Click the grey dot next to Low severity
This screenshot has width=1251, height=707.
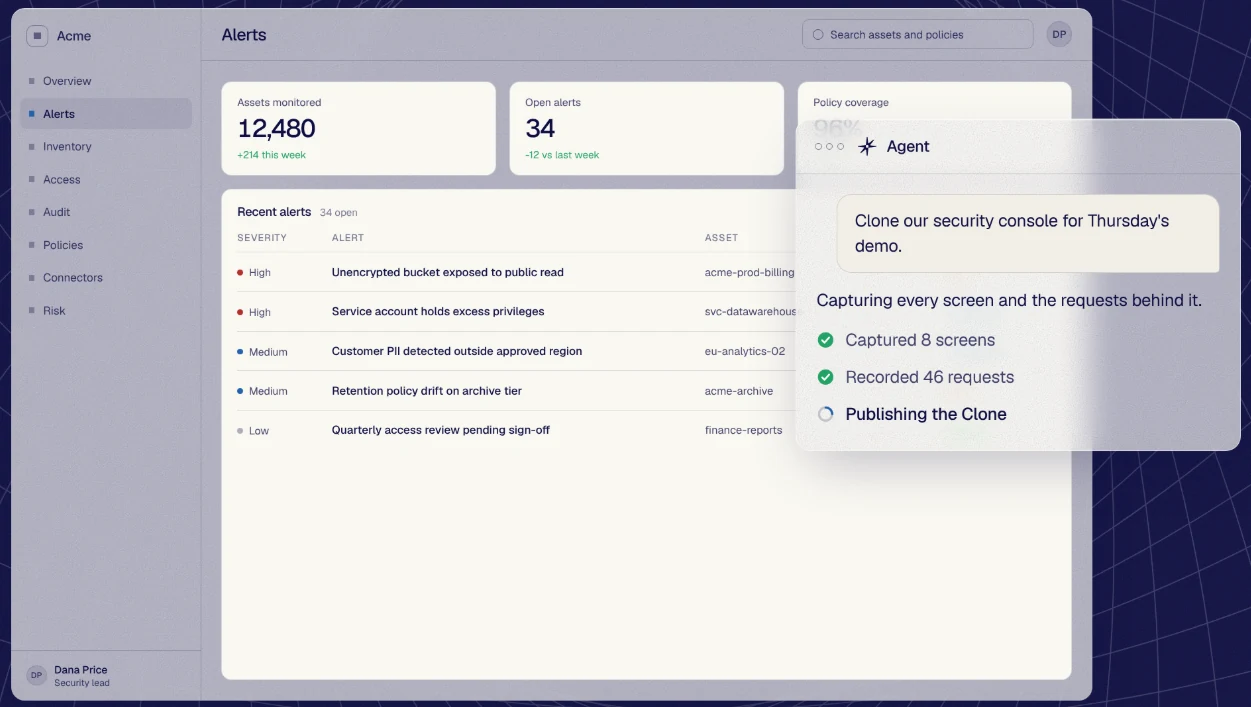pyautogui.click(x=240, y=431)
